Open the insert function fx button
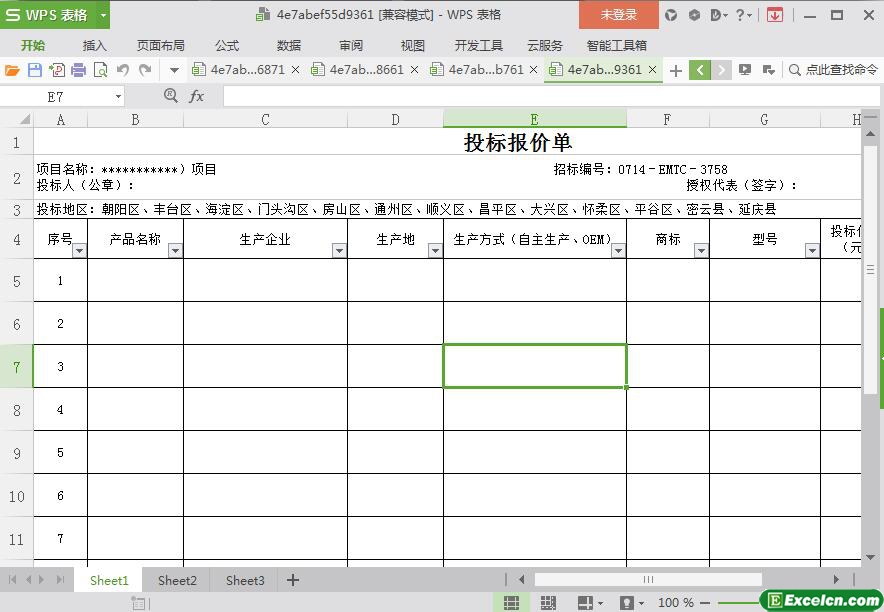 tap(196, 96)
